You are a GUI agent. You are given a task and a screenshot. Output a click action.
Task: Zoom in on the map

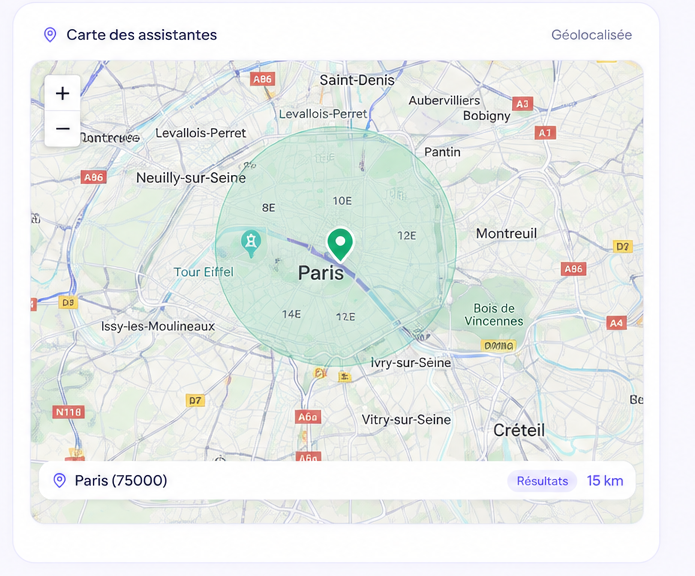[62, 93]
